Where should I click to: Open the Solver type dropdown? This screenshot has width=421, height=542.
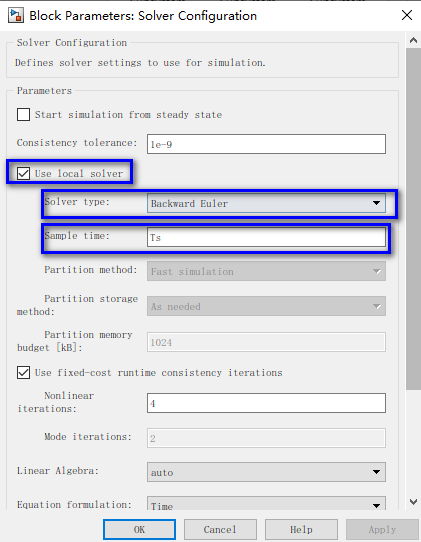(266, 203)
